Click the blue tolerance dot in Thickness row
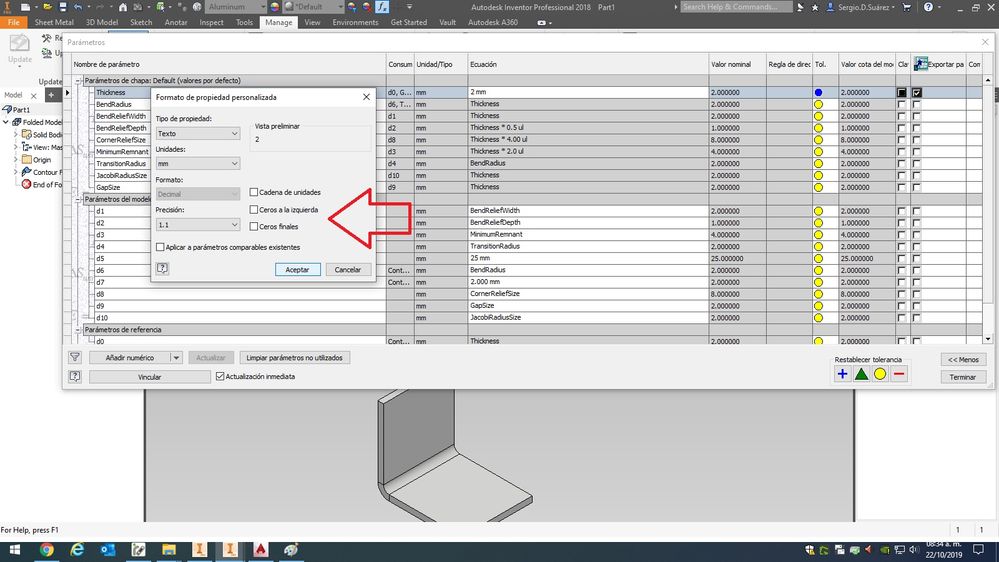Image resolution: width=999 pixels, height=562 pixels. click(818, 92)
